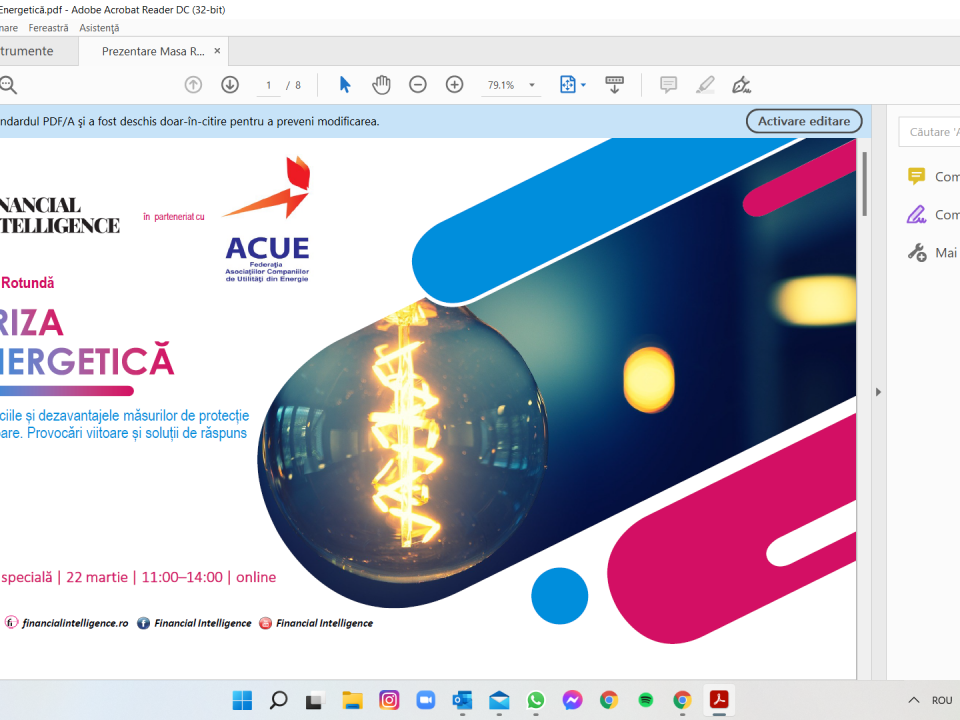Add a sticky note comment
960x720 pixels.
tap(668, 85)
